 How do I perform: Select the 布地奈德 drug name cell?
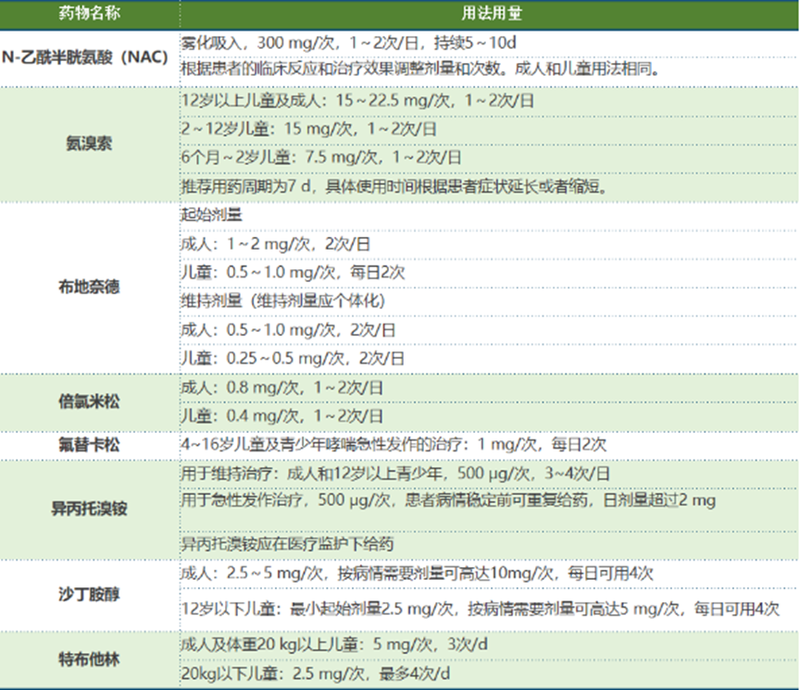click(x=88, y=286)
